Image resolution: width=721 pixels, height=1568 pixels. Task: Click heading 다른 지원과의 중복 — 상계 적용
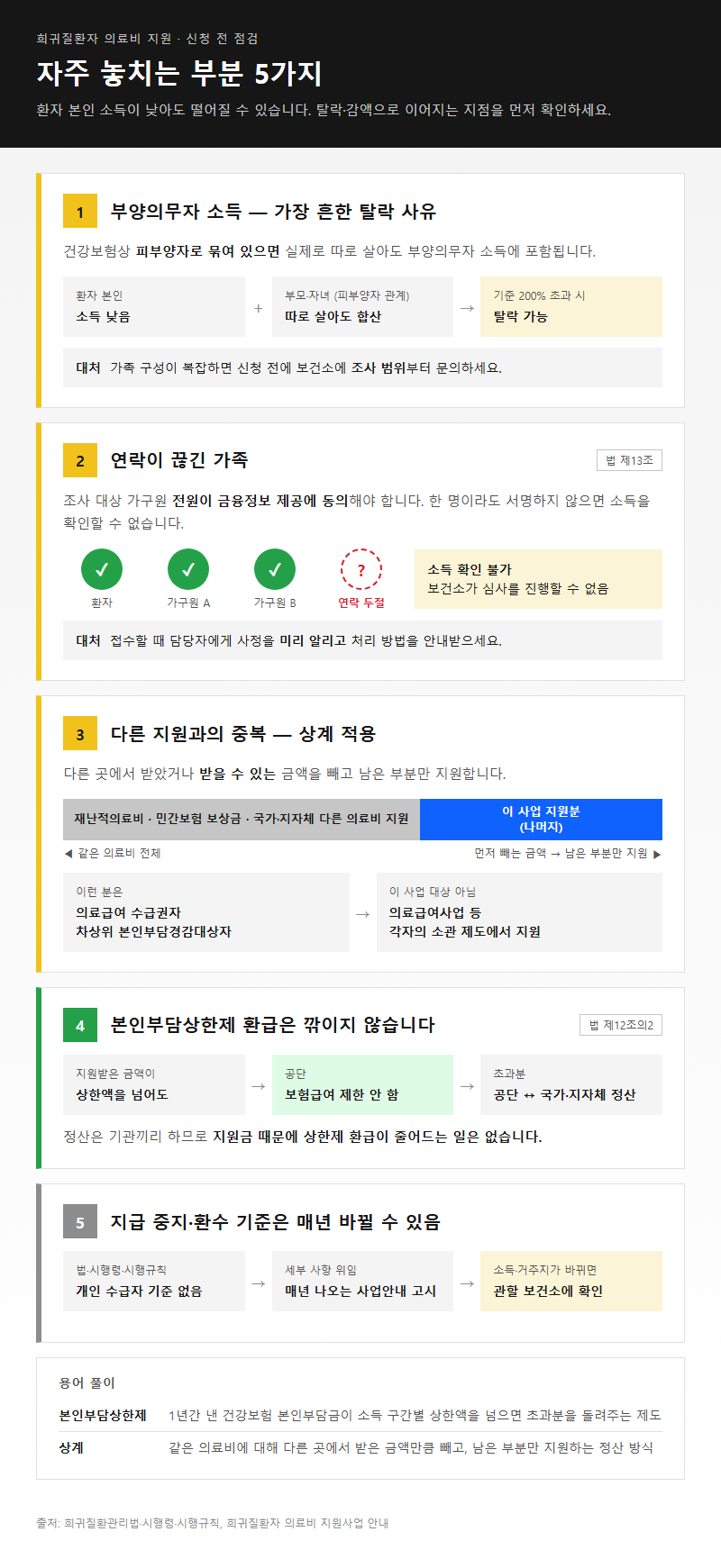(x=243, y=734)
